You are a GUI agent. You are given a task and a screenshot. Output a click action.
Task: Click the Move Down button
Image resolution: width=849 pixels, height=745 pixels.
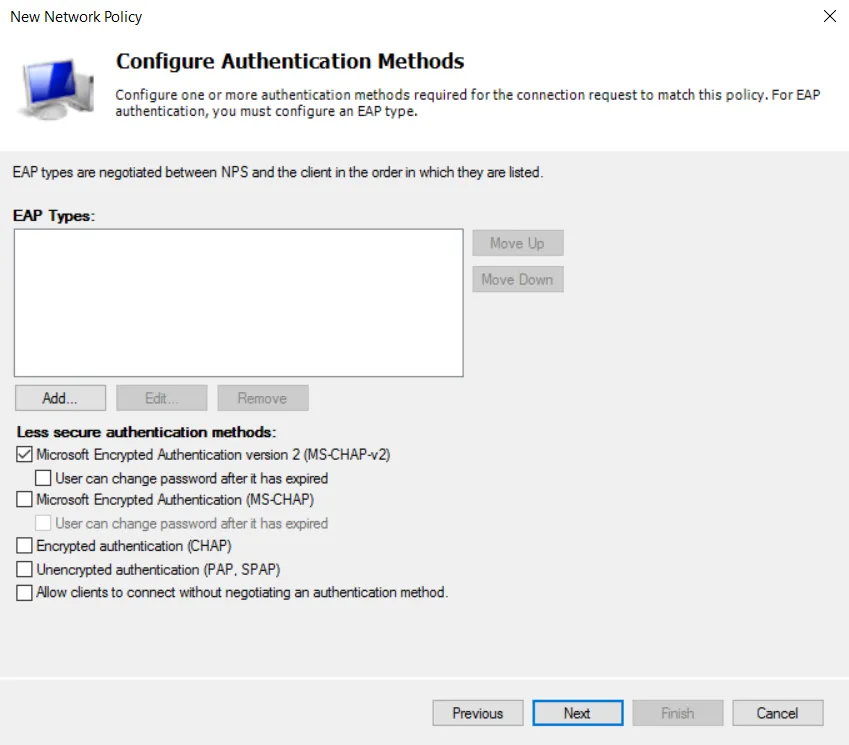(517, 279)
